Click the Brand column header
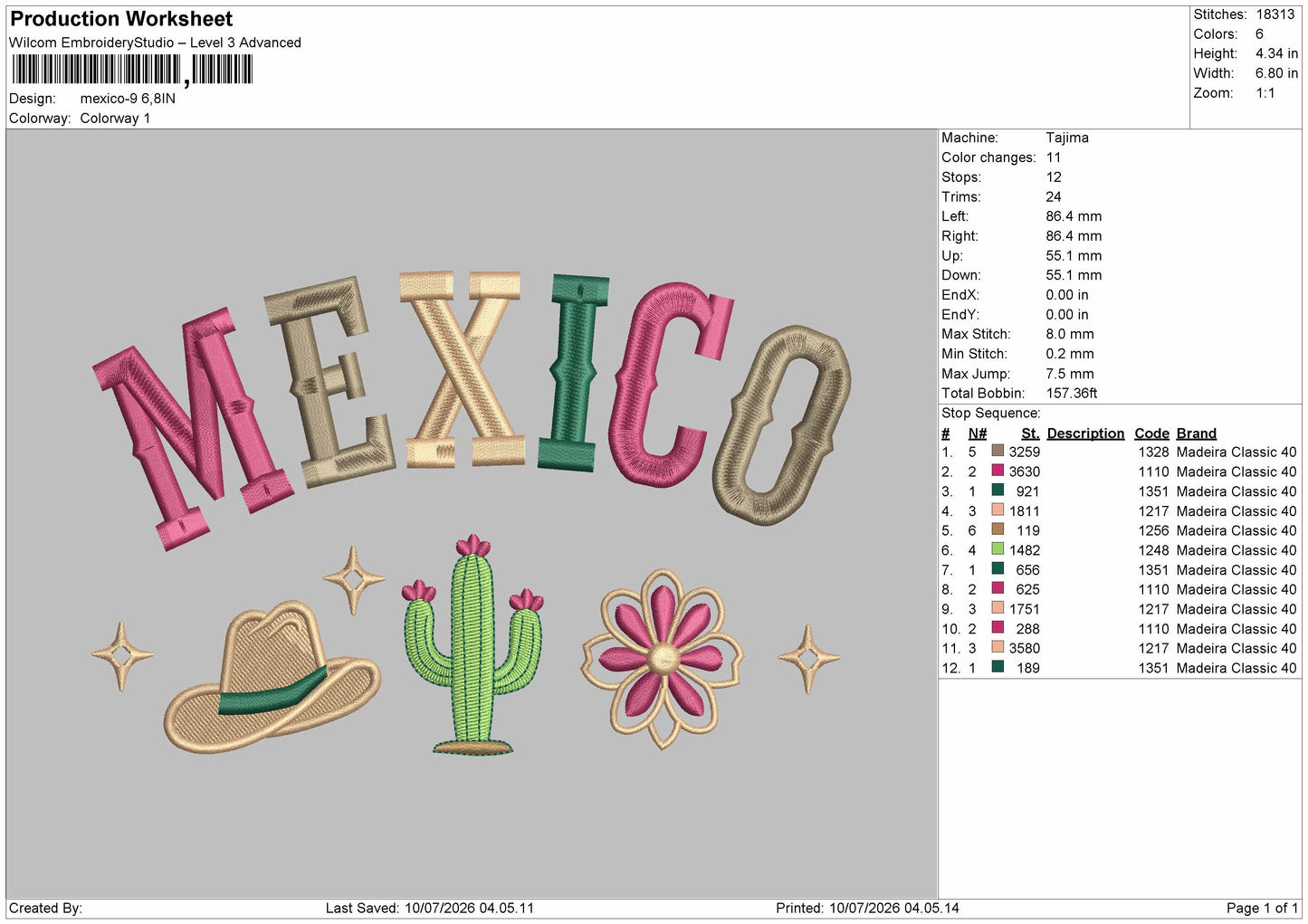1308x924 pixels. point(1196,433)
